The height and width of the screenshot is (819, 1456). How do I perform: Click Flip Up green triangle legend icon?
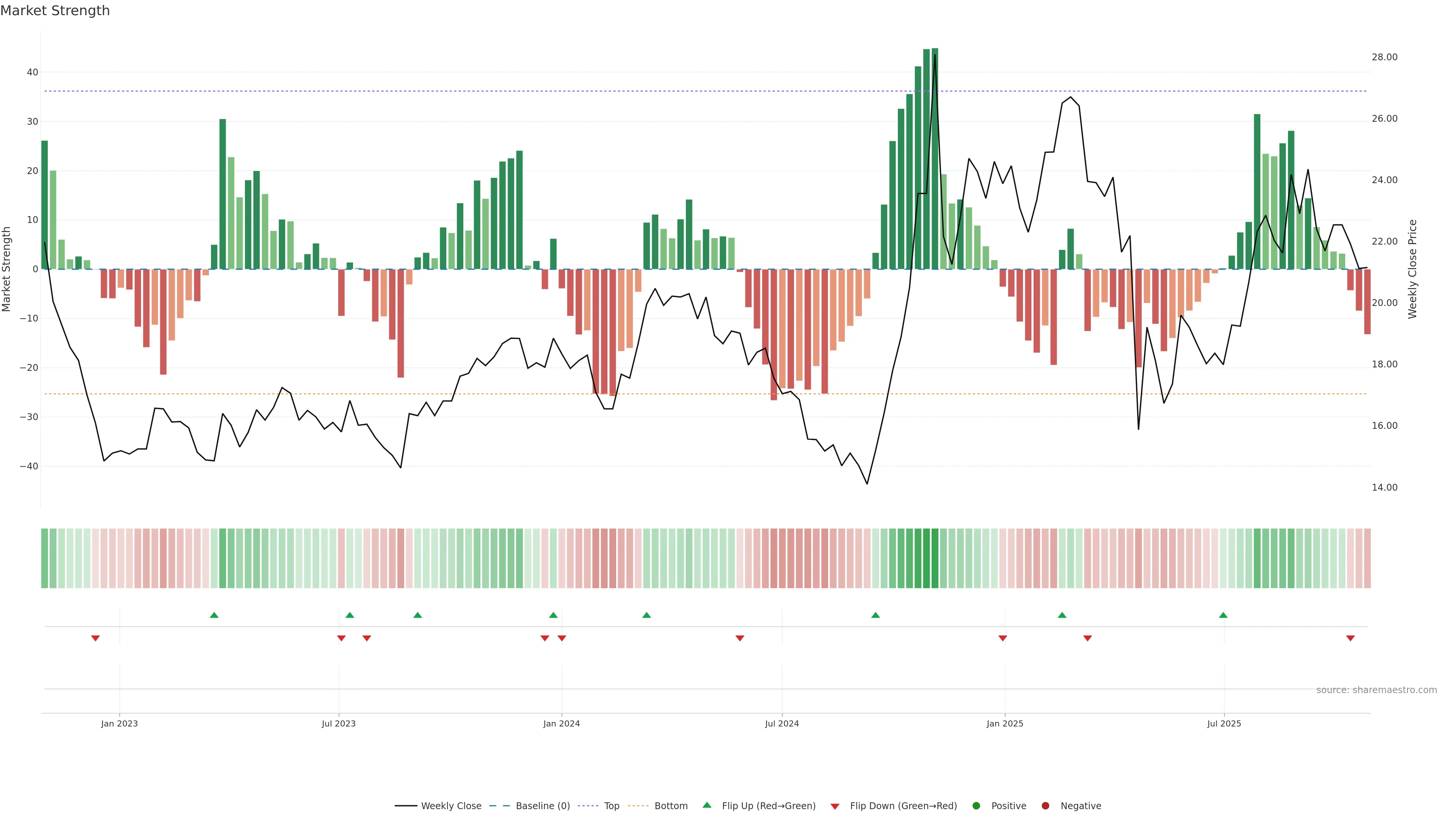pos(706,805)
